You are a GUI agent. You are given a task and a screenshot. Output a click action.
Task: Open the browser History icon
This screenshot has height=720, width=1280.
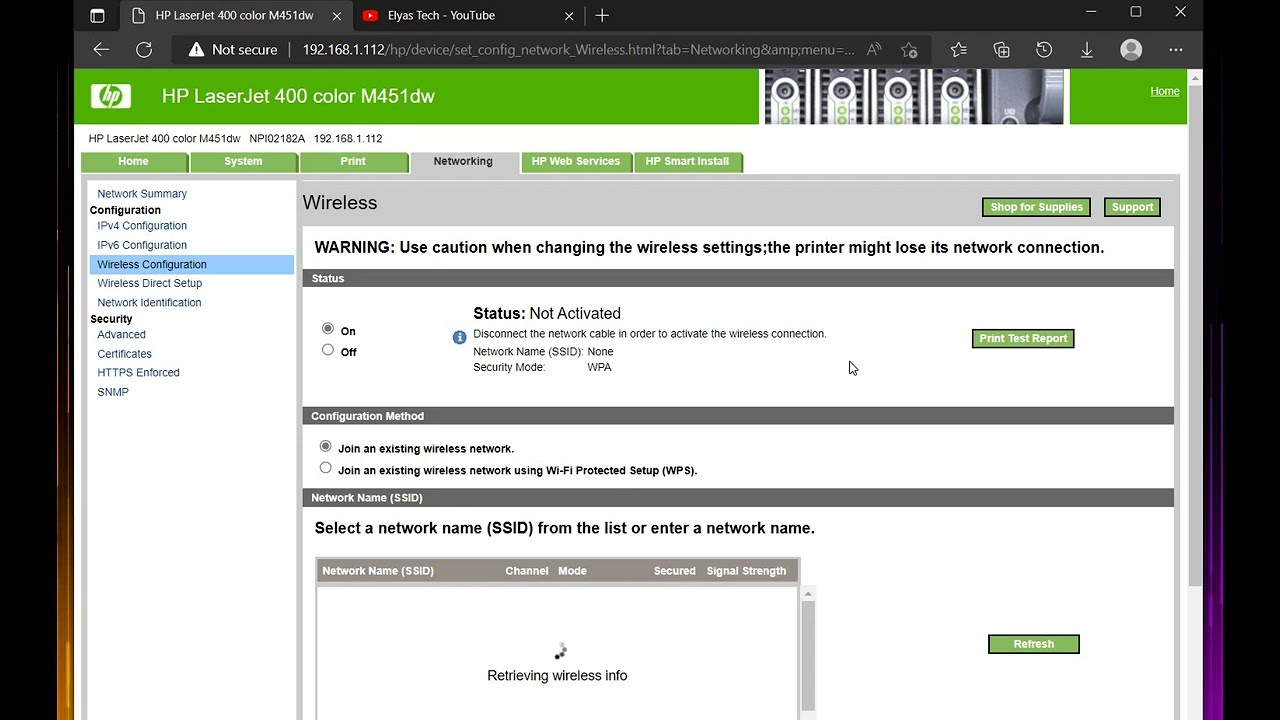pyautogui.click(x=1044, y=49)
